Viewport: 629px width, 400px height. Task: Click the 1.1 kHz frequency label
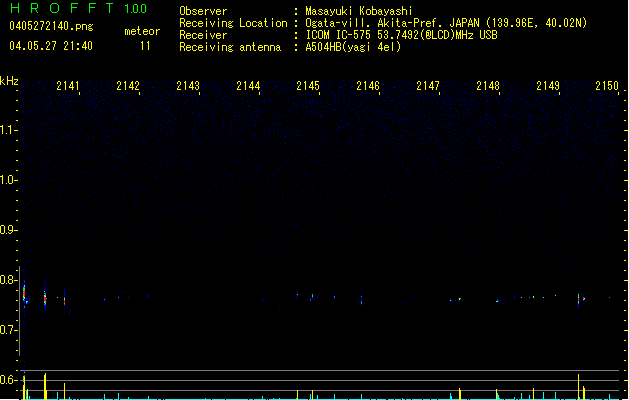pos(8,130)
